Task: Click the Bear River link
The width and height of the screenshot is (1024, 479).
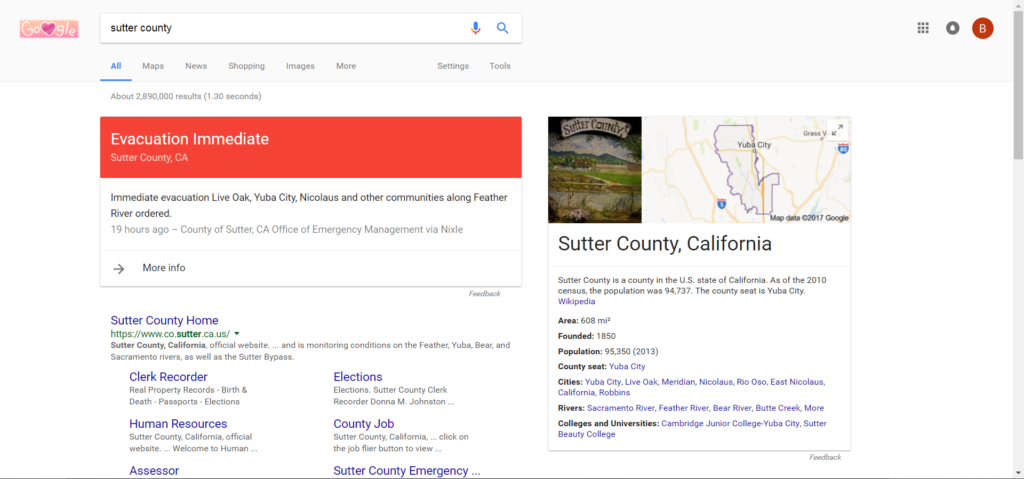Action: pos(732,408)
